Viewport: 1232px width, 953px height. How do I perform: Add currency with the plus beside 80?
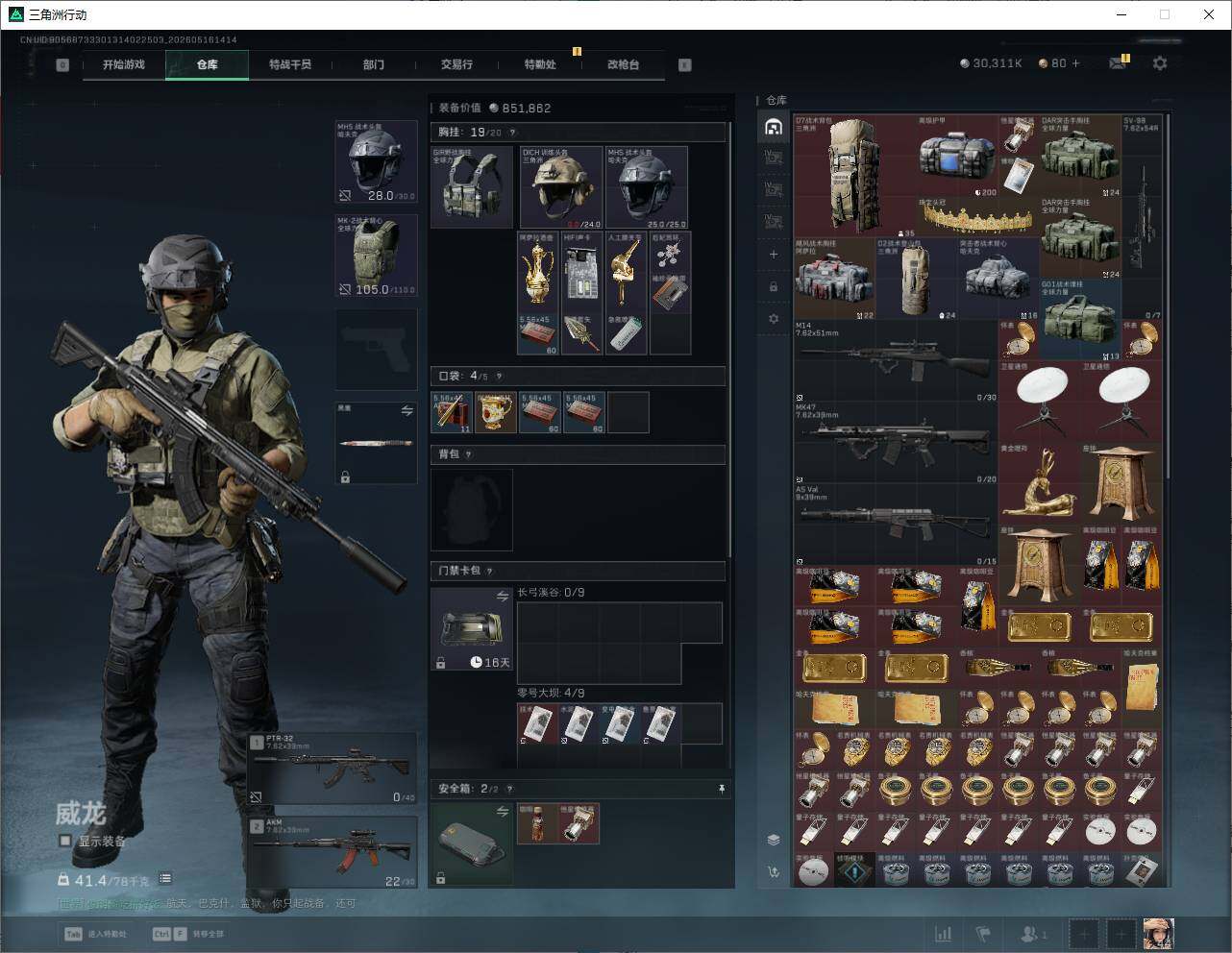pos(1075,63)
